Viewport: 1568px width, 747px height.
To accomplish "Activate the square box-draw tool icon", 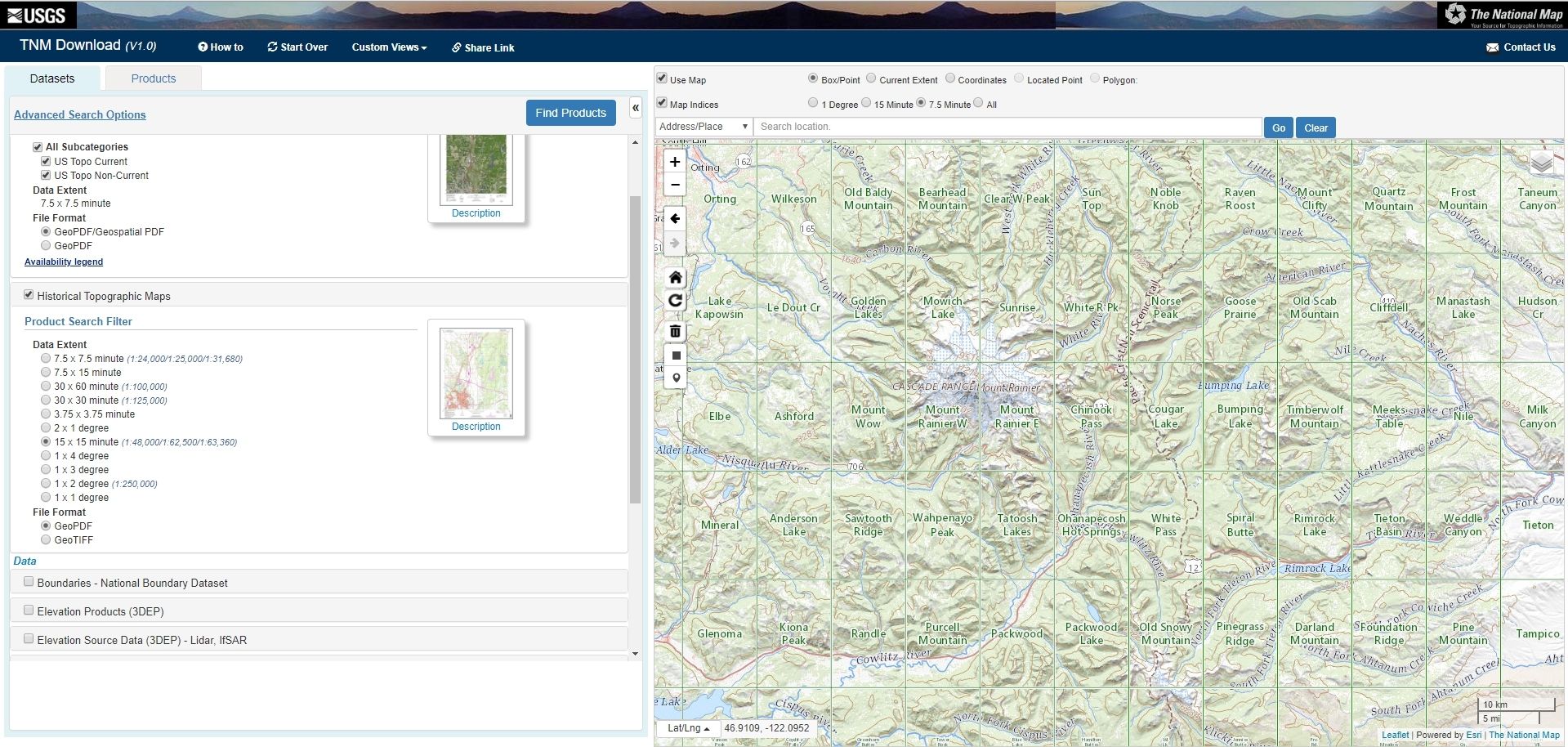I will coord(674,355).
